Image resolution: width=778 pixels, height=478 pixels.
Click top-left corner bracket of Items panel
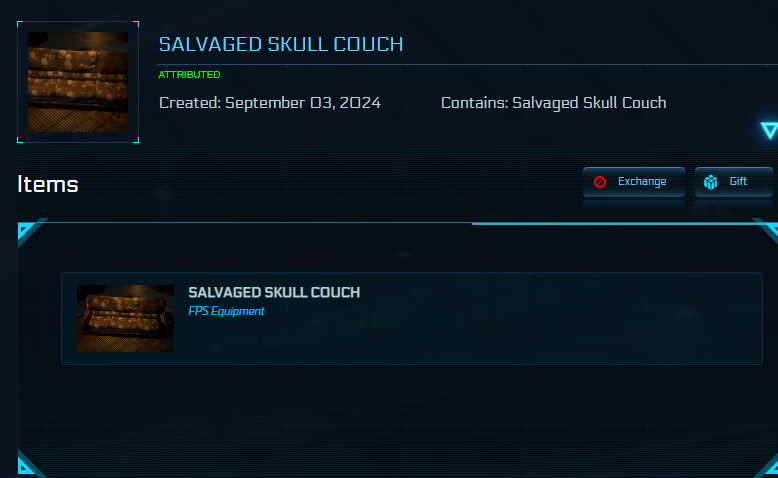point(29,231)
